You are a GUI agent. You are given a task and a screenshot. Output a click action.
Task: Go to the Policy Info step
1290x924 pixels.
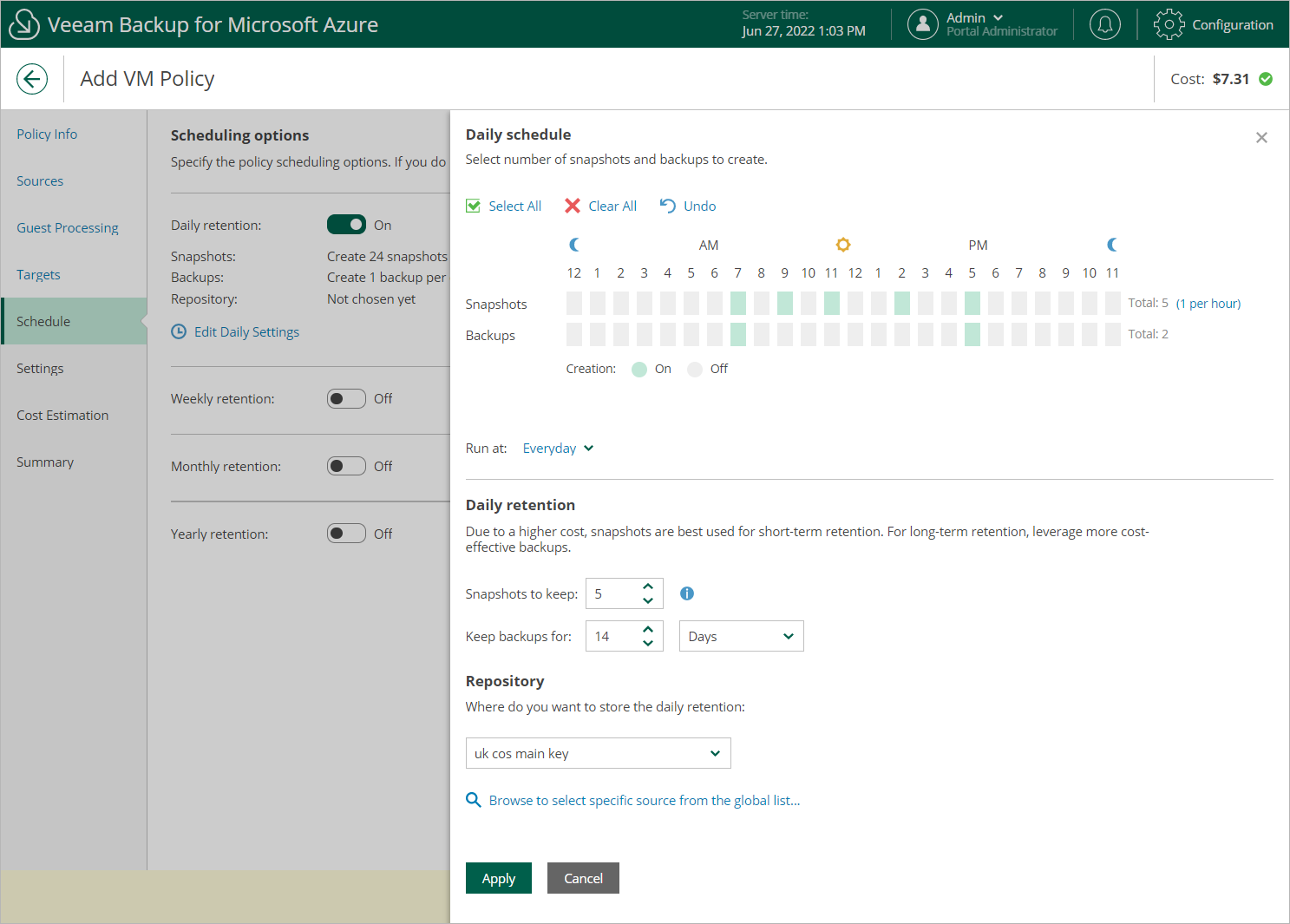47,134
